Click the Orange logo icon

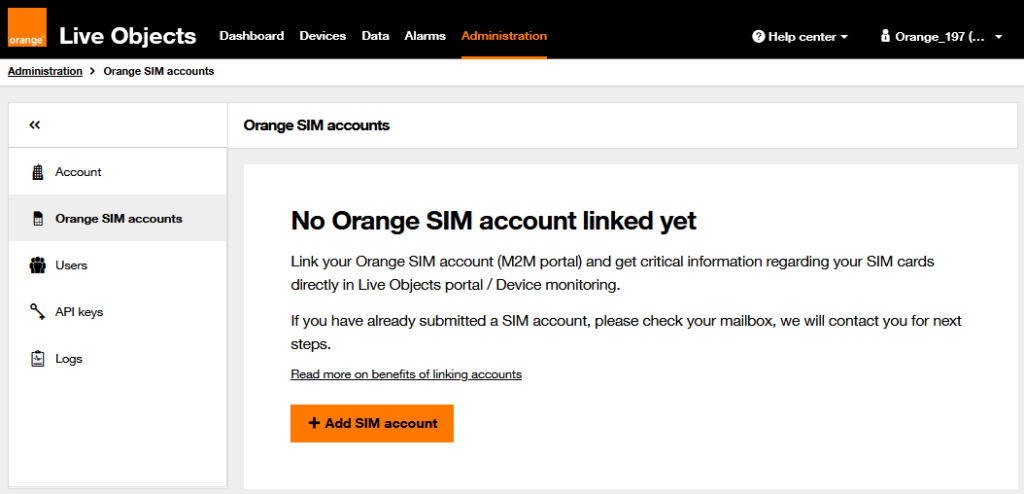tap(27, 29)
